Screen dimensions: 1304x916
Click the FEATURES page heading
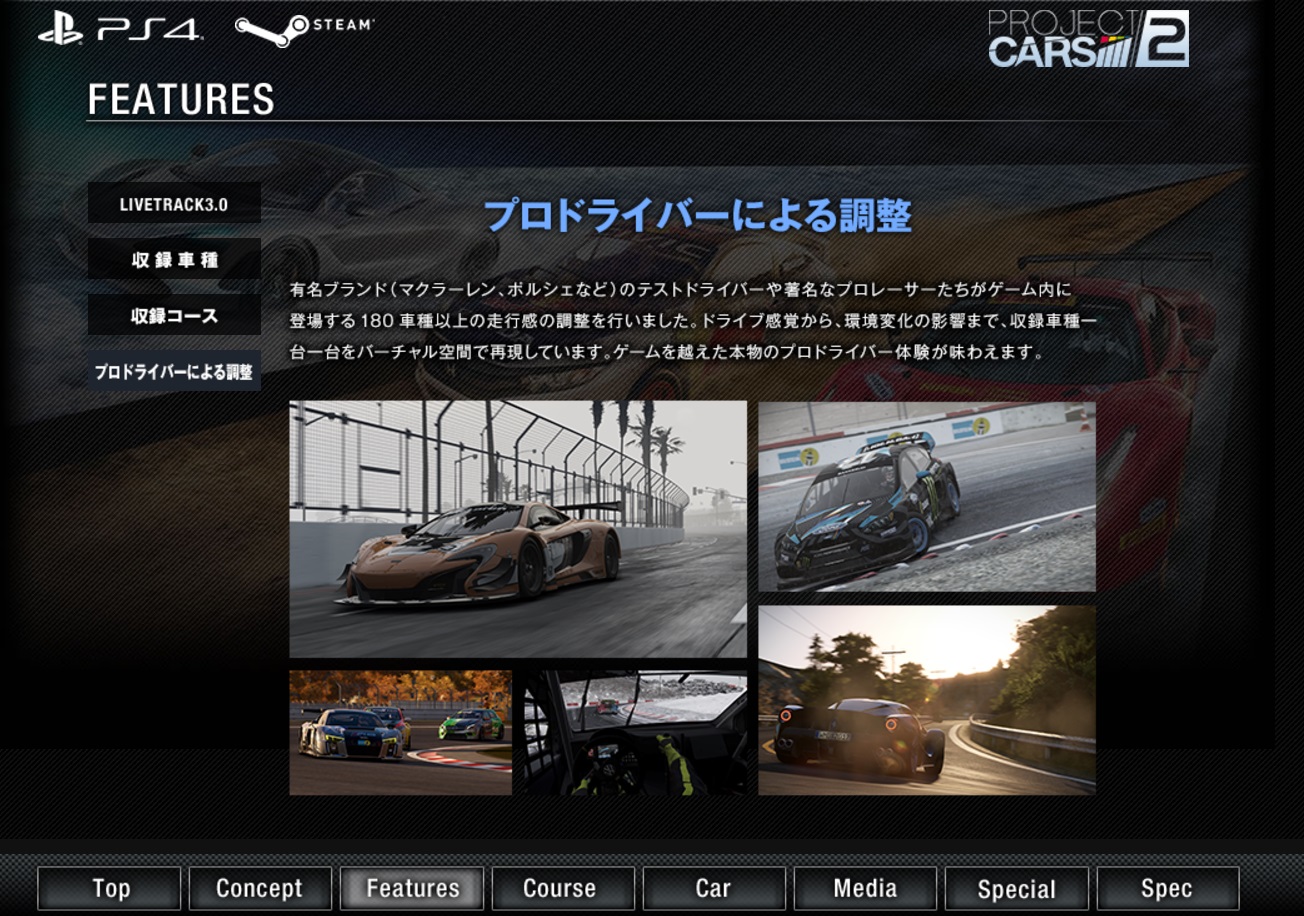[181, 100]
